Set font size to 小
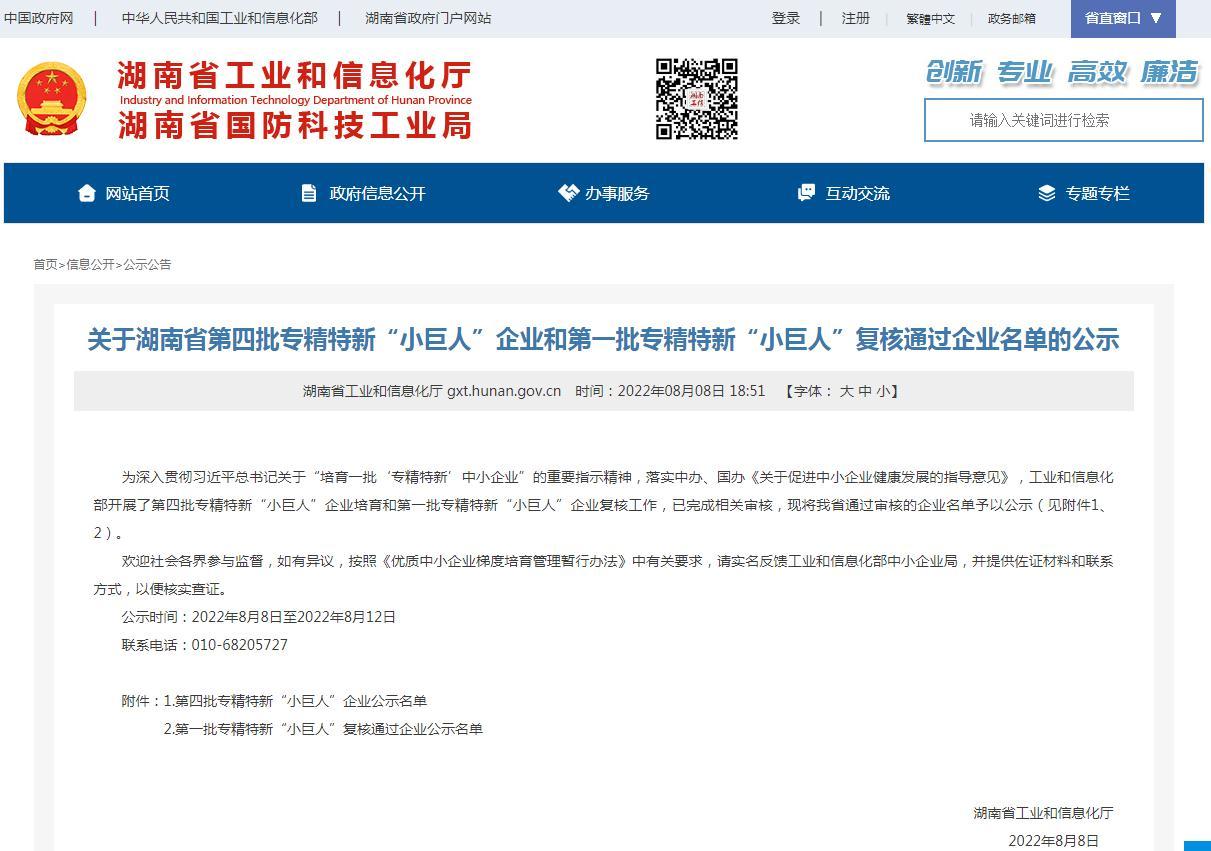 click(x=882, y=391)
